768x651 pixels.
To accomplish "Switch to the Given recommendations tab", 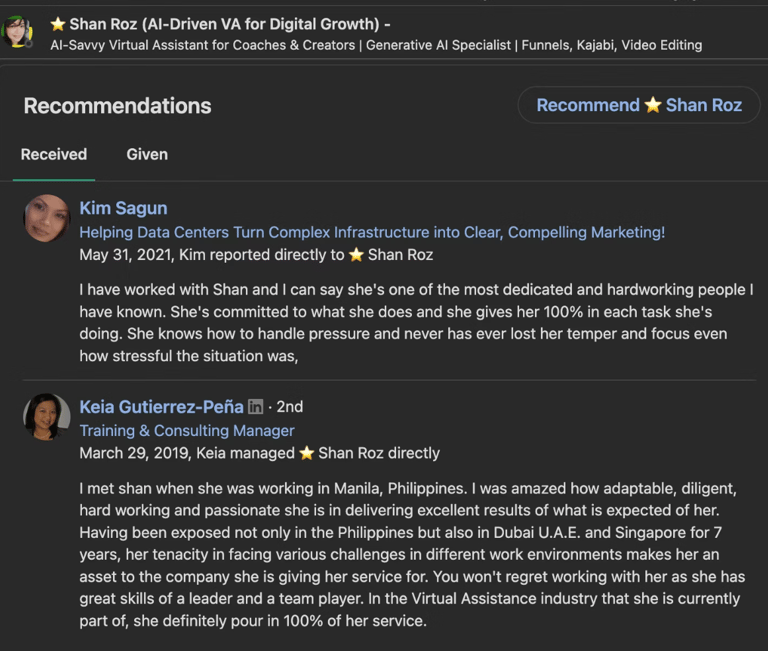I will coord(147,154).
